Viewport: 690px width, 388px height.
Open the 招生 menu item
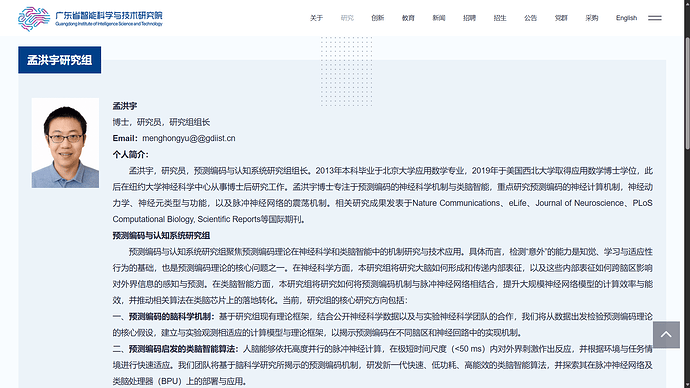500,18
